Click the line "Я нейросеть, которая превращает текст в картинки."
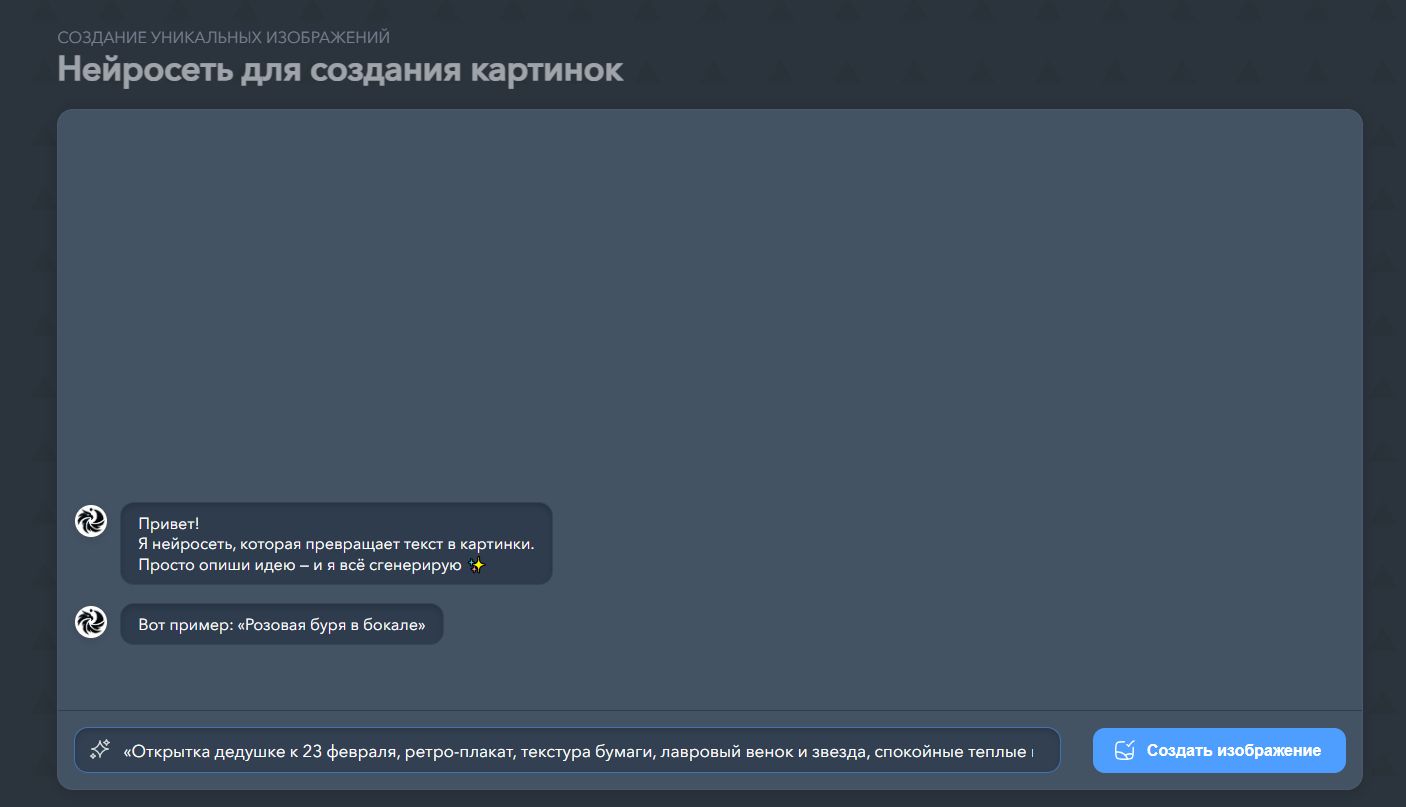 tap(336, 544)
